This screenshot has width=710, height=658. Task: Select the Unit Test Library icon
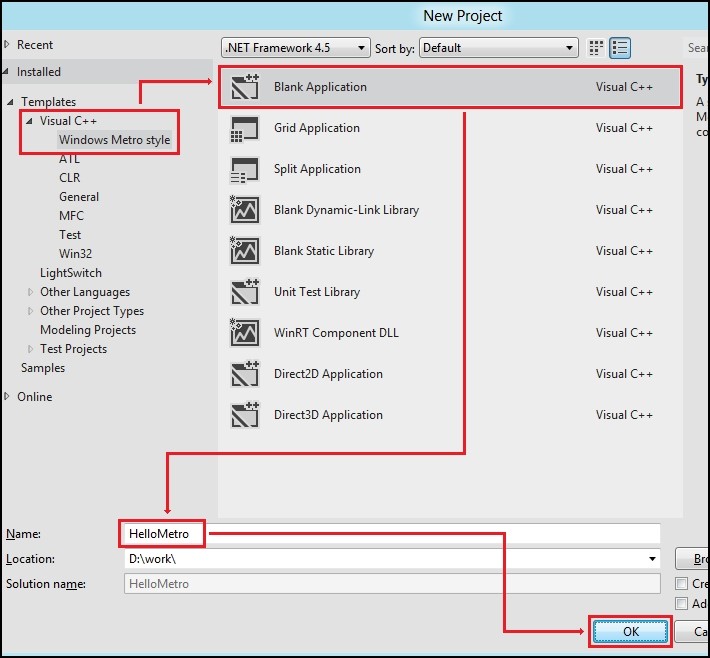[245, 293]
